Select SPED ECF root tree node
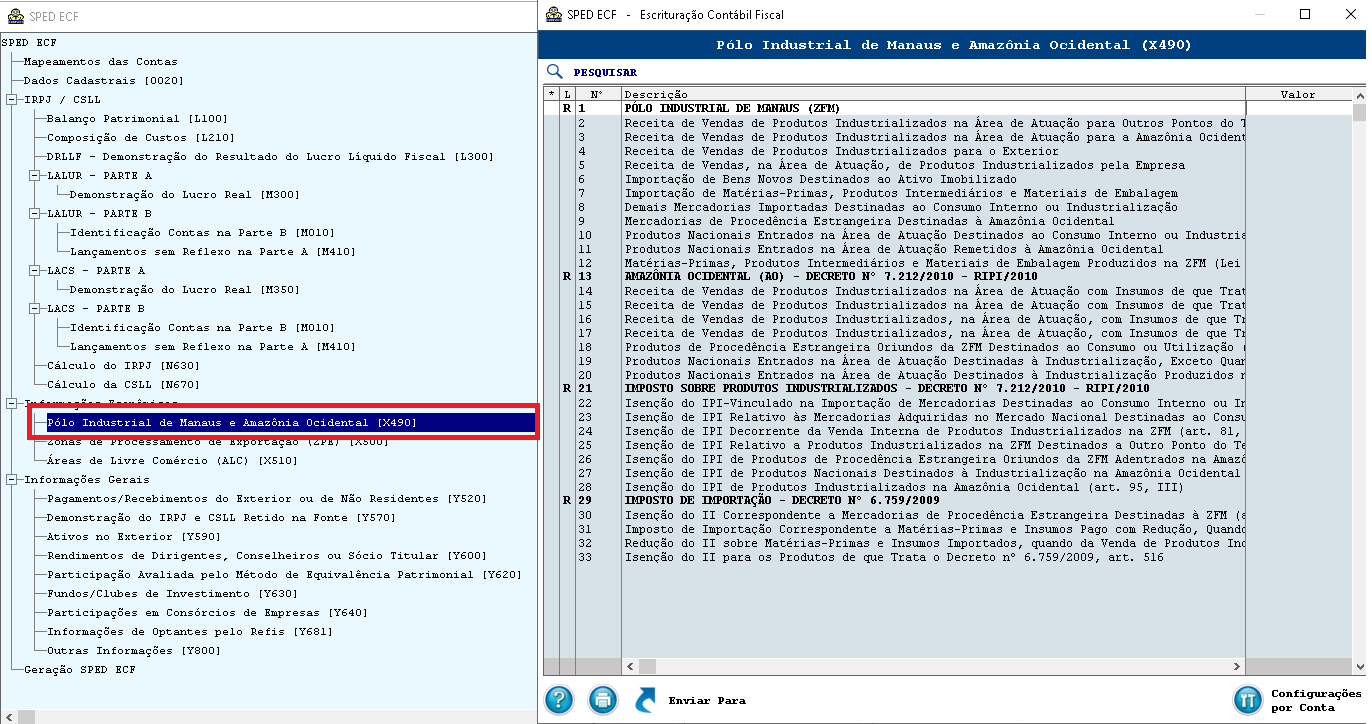 [29, 42]
